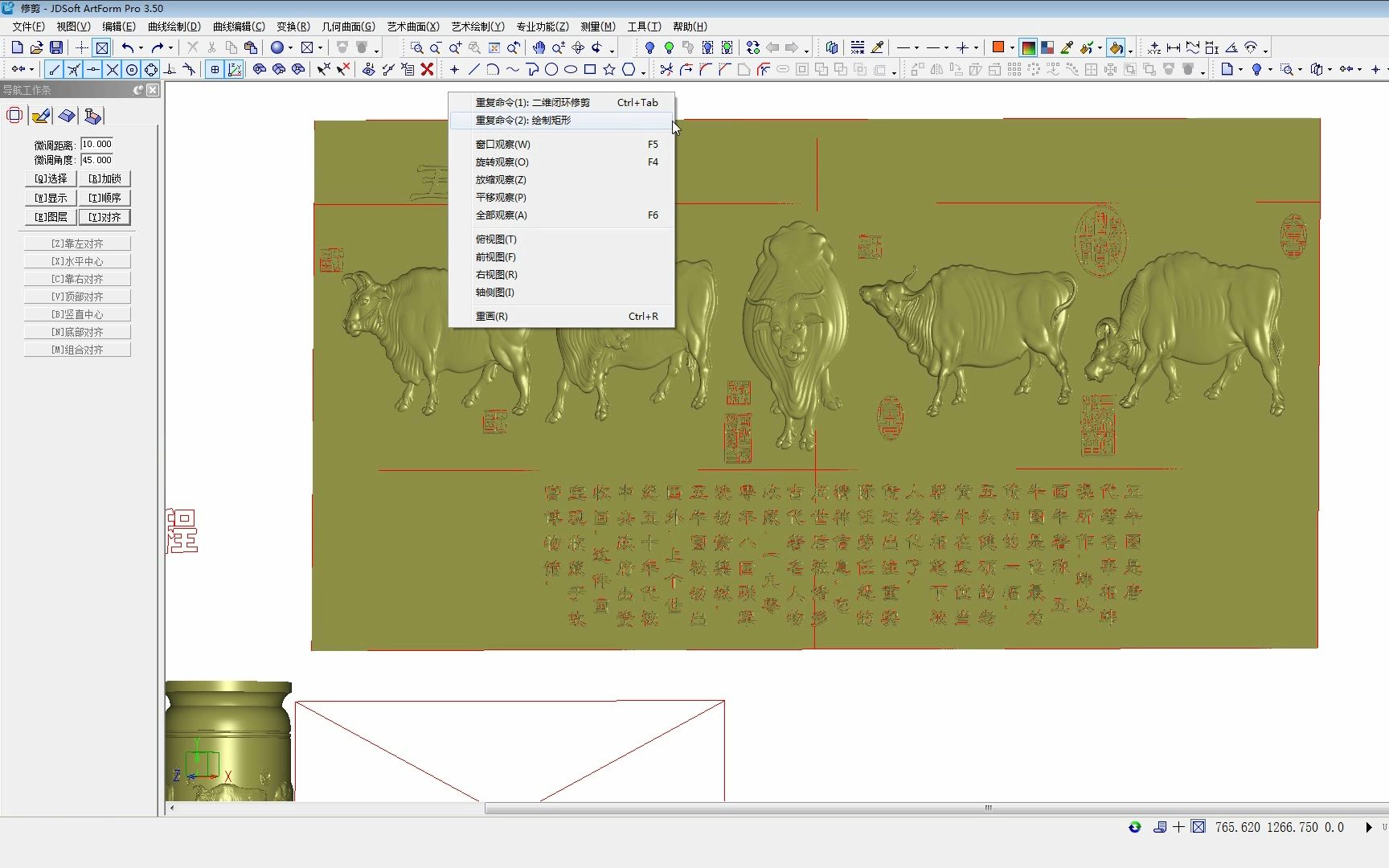Viewport: 1389px width, 868px height.
Task: Click the distance measurement tool icon
Action: pos(1174,47)
